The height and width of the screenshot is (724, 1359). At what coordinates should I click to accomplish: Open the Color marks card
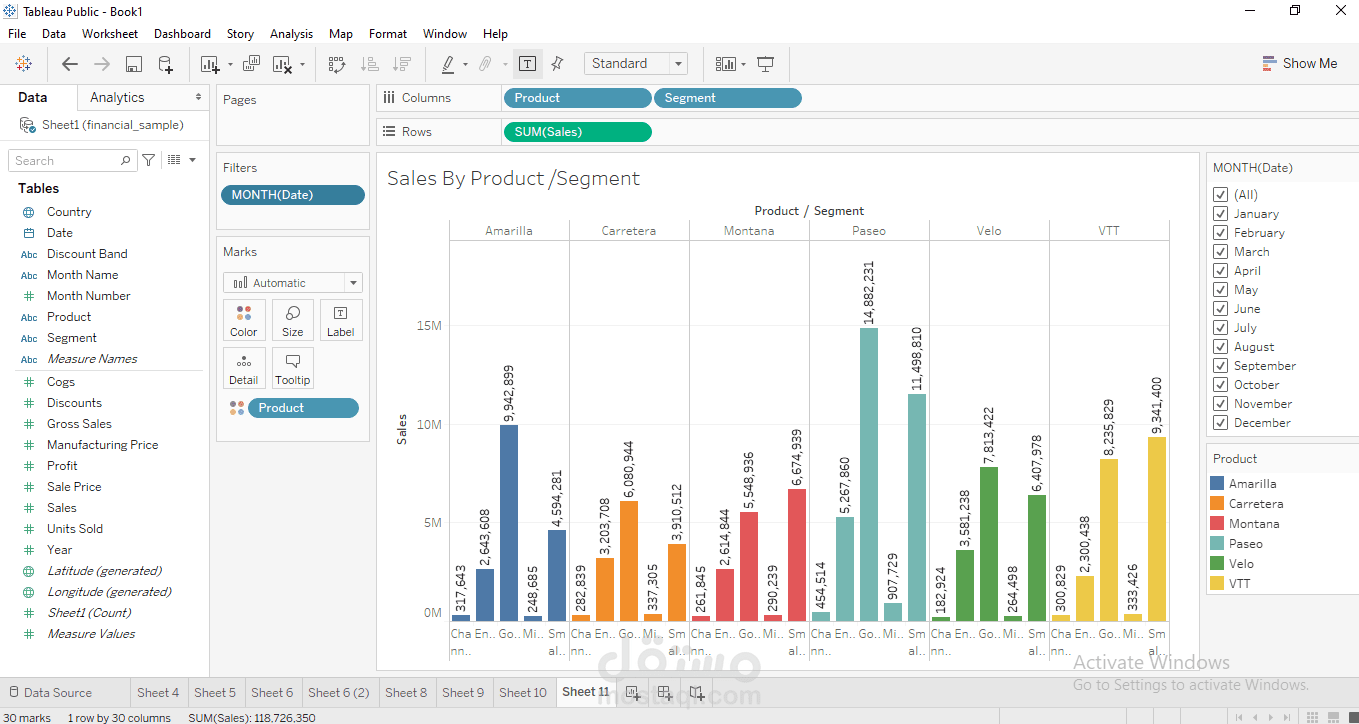pos(244,320)
